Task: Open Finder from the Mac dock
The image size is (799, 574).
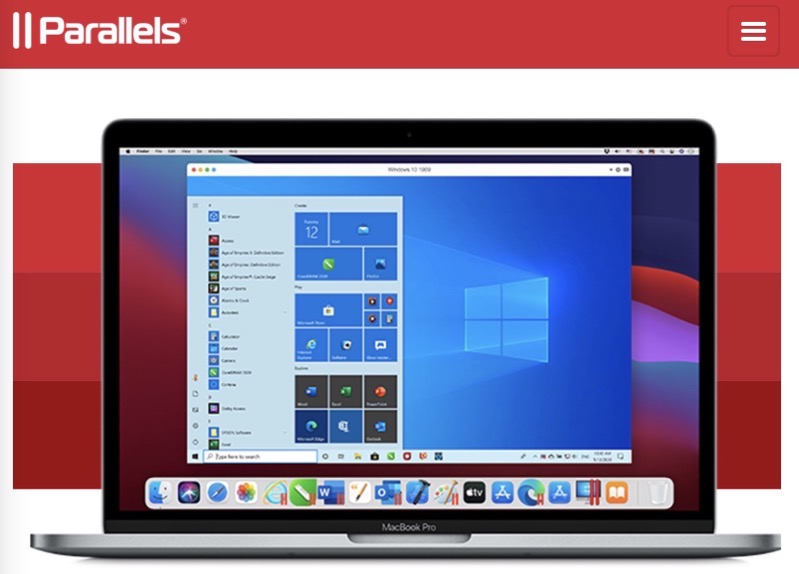Action: [x=160, y=493]
